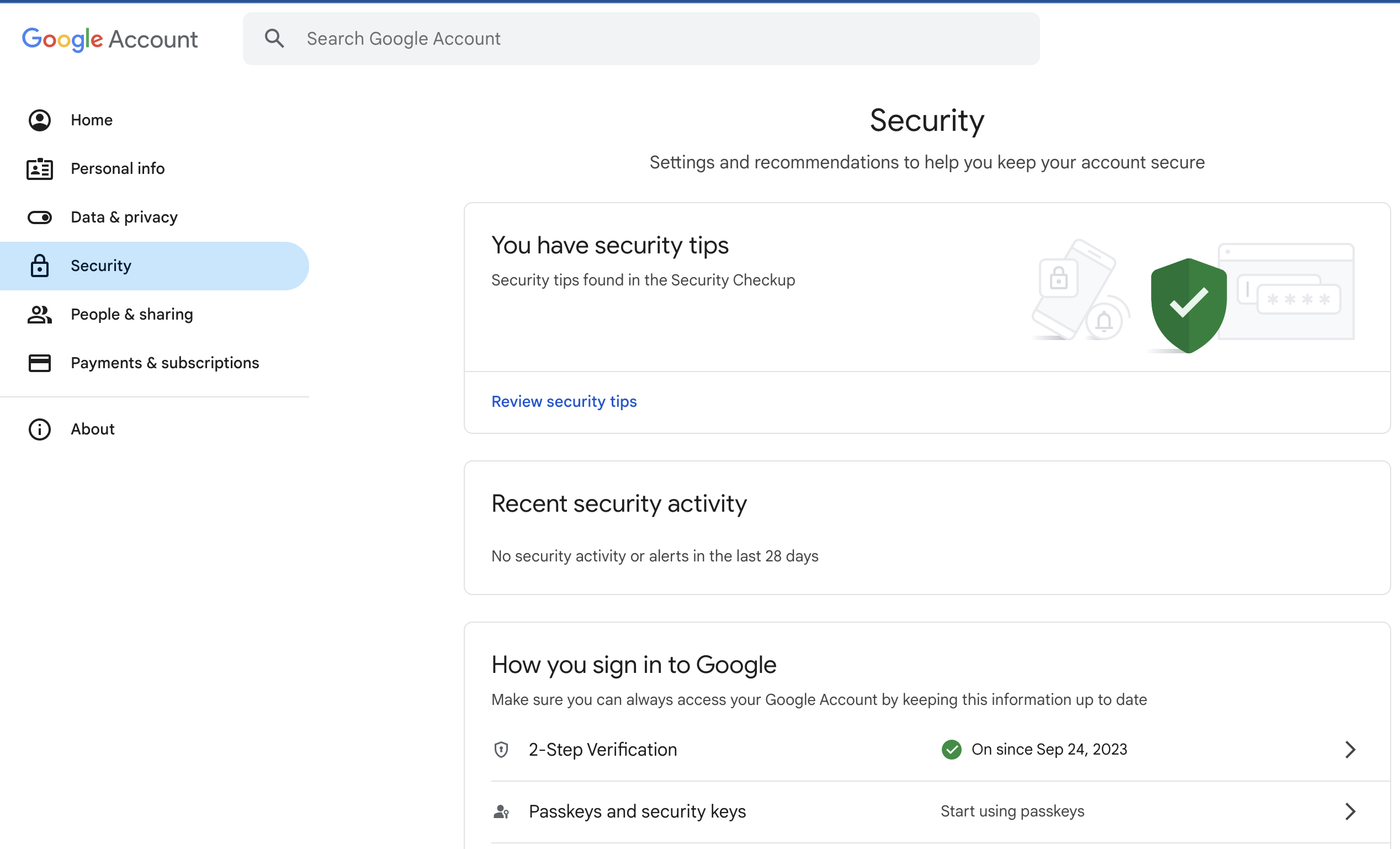
Task: Click the green checkmark status icon
Action: (952, 750)
